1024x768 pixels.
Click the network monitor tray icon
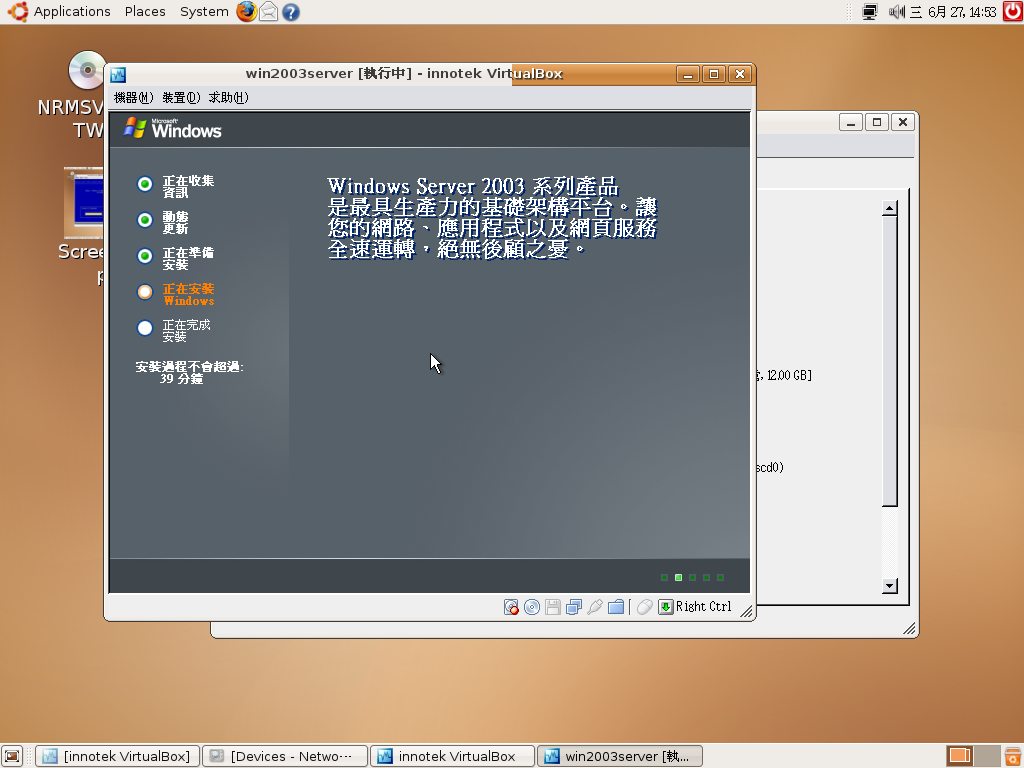869,12
